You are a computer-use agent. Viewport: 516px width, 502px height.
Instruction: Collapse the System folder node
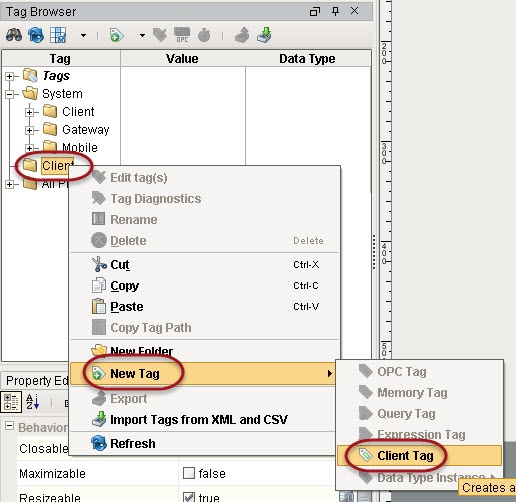pos(9,94)
